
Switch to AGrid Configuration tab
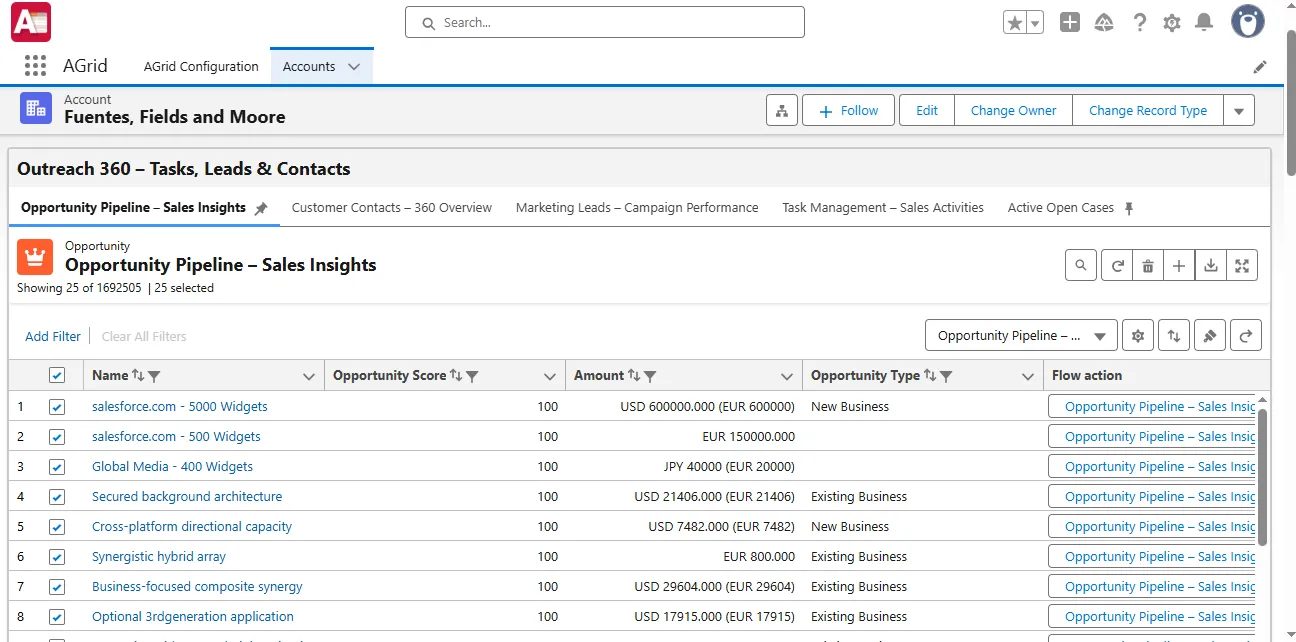[201, 67]
